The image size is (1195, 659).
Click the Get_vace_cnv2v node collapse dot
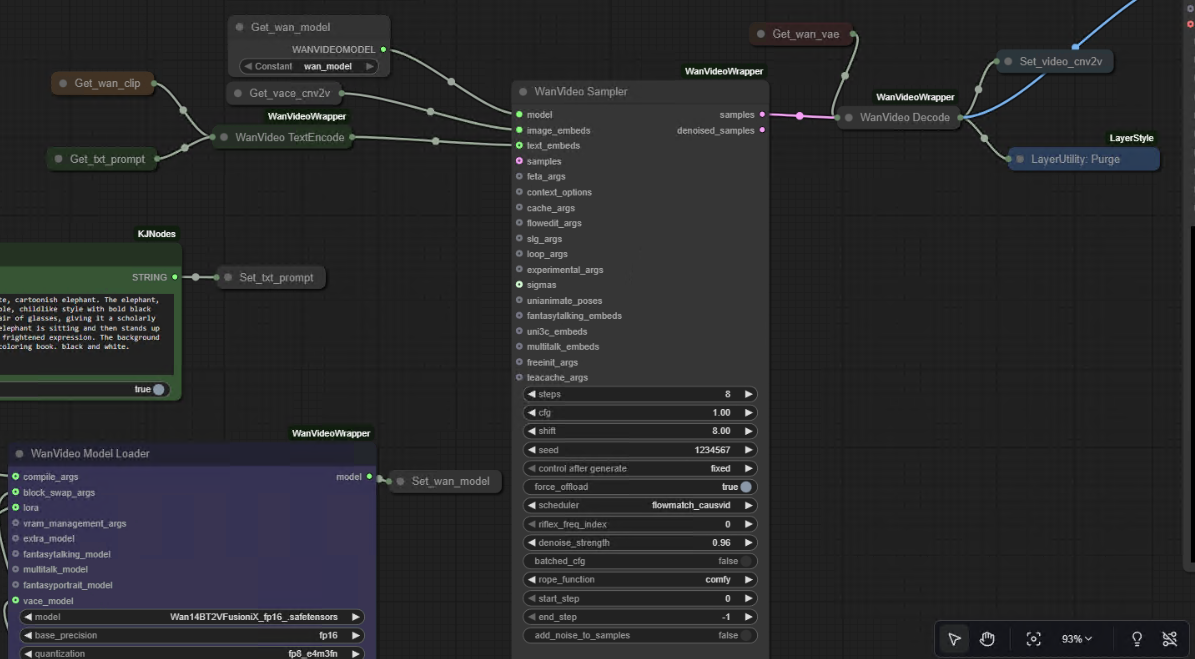238,94
